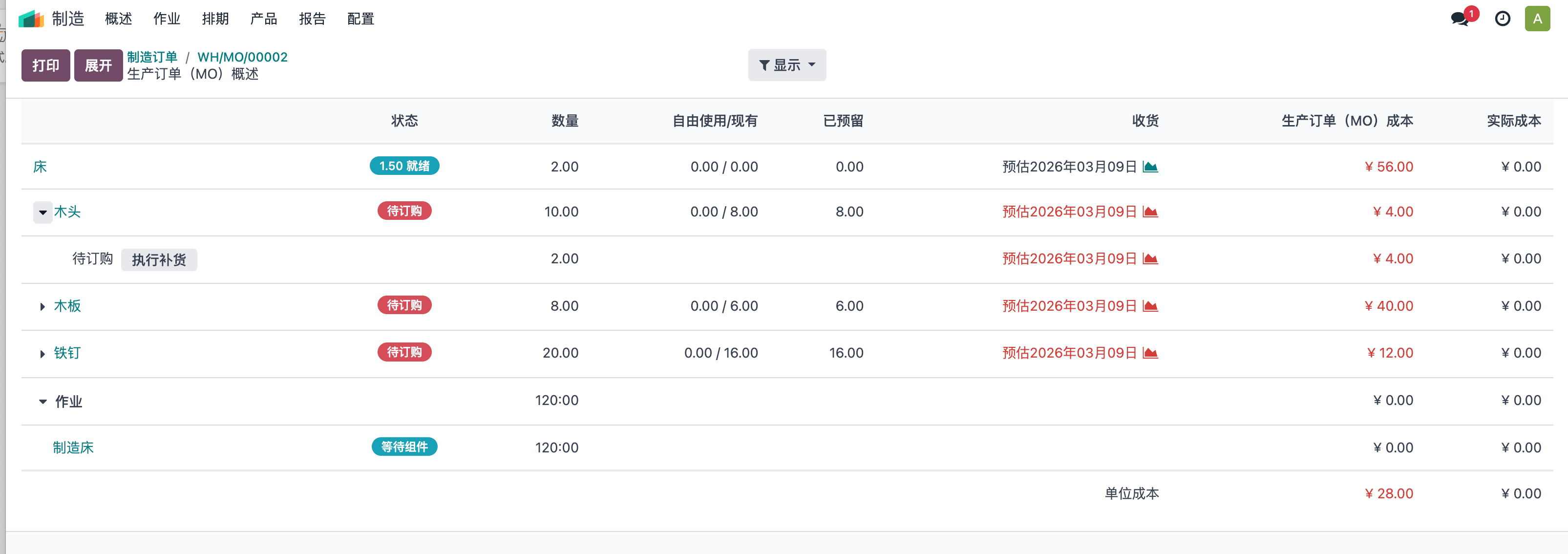
Task: Click 待订购 badge in 木板 row
Action: pos(404,305)
